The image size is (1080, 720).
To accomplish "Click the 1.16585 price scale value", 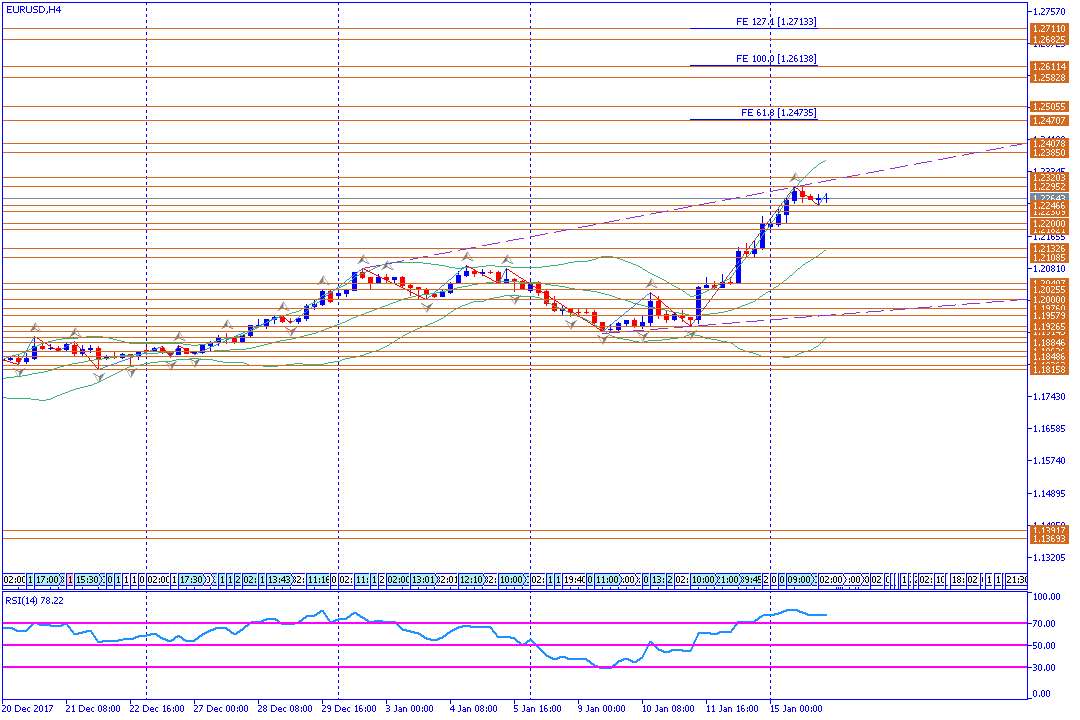I will (1049, 429).
